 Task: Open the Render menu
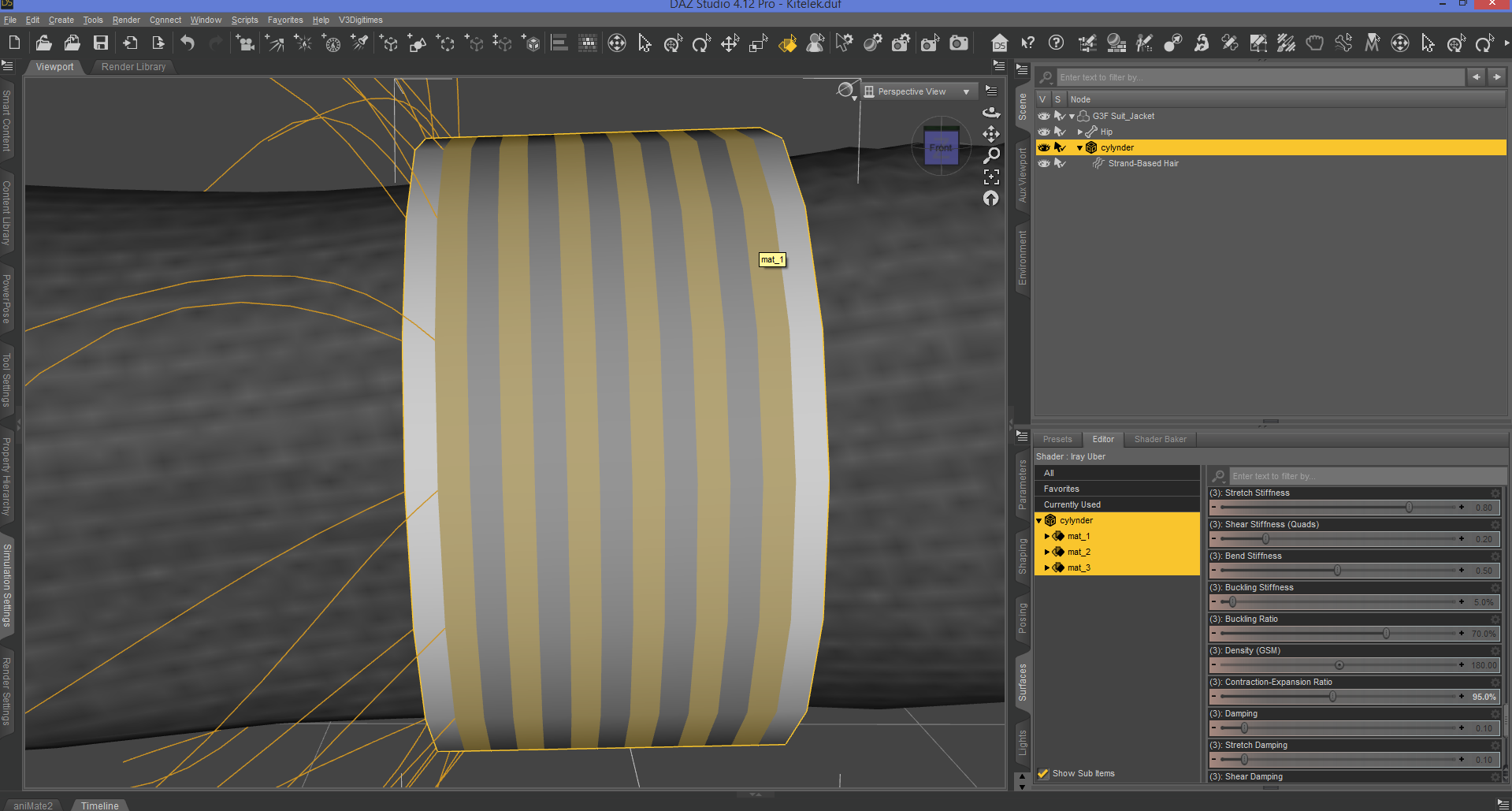click(125, 20)
